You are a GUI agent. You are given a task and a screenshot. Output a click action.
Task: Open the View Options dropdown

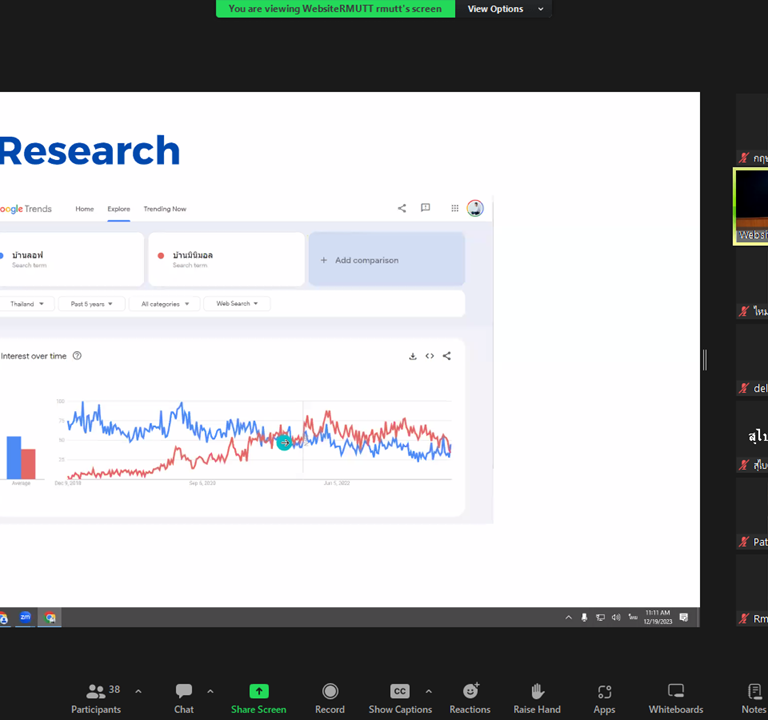click(504, 9)
